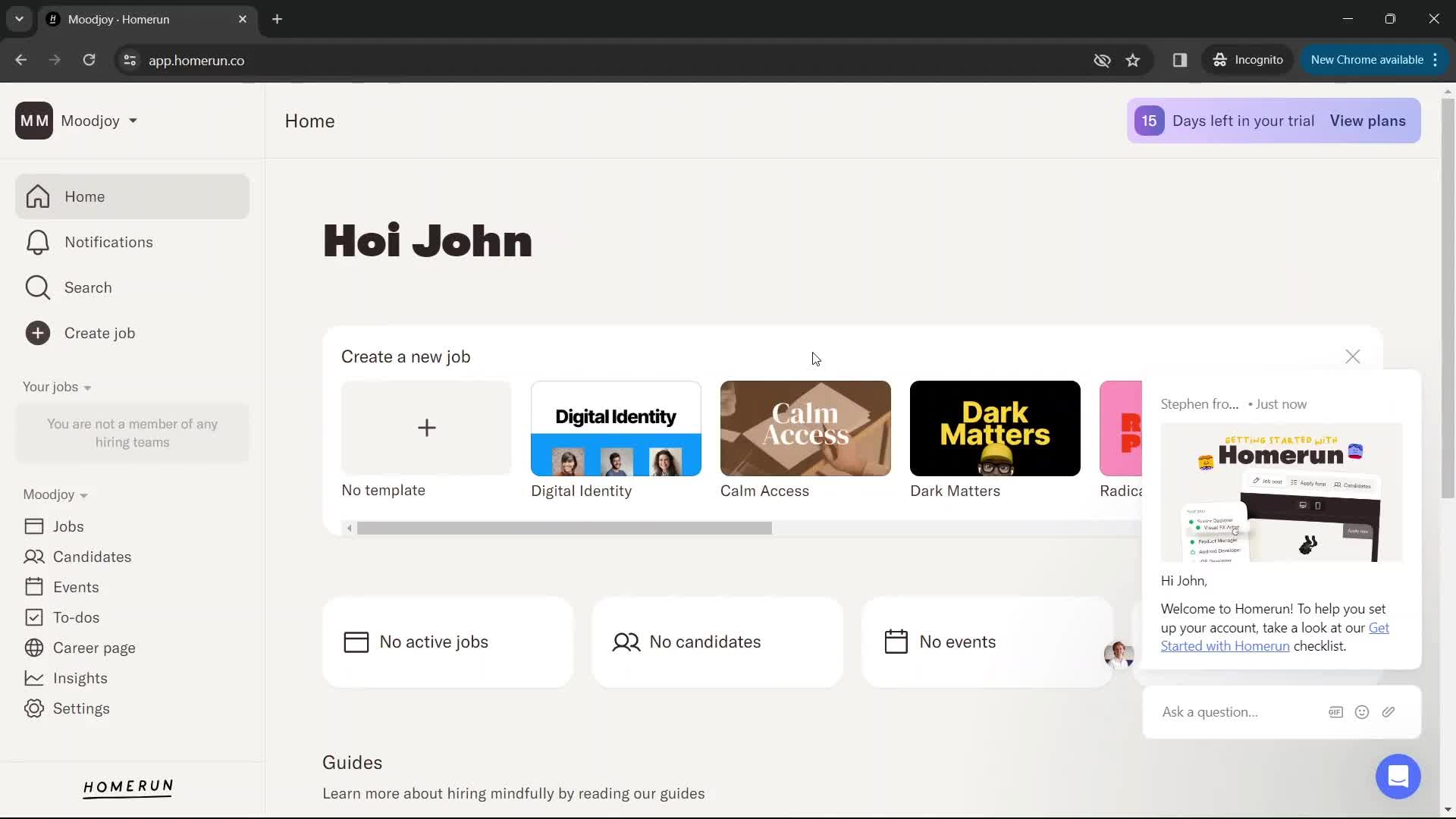Select the Digital Identity template

[x=616, y=428]
